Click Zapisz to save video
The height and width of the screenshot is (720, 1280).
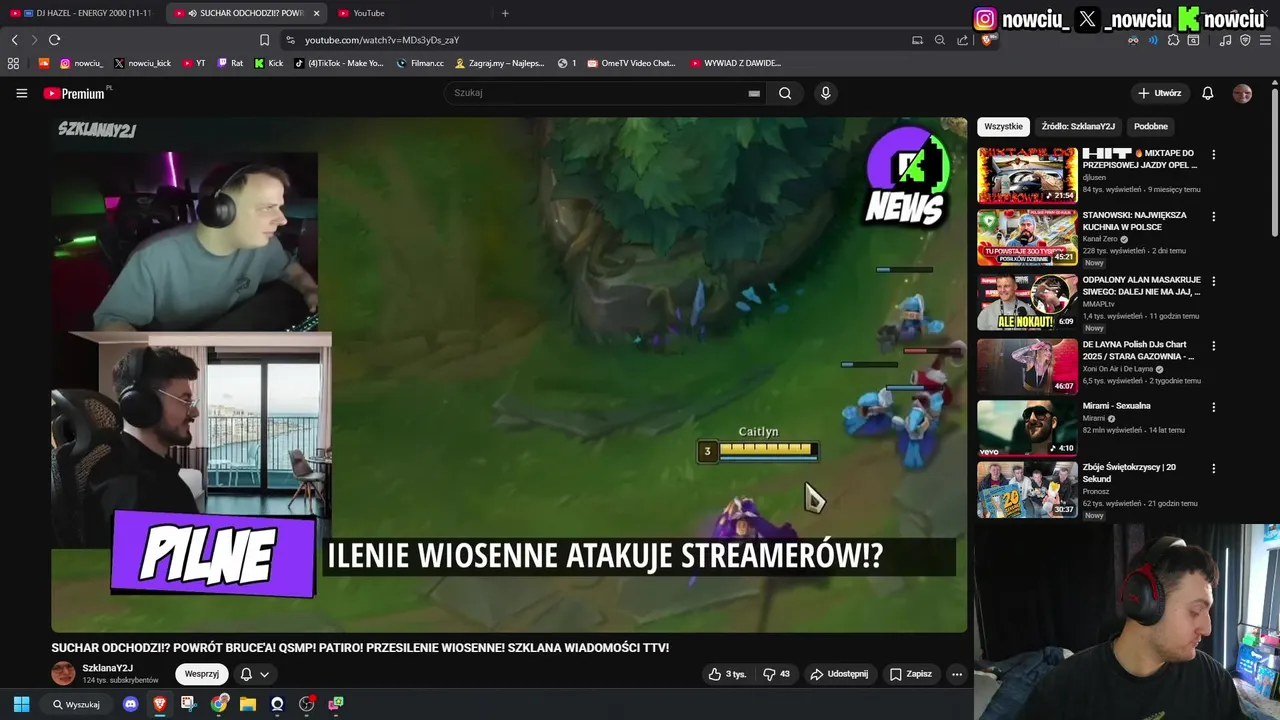point(910,674)
